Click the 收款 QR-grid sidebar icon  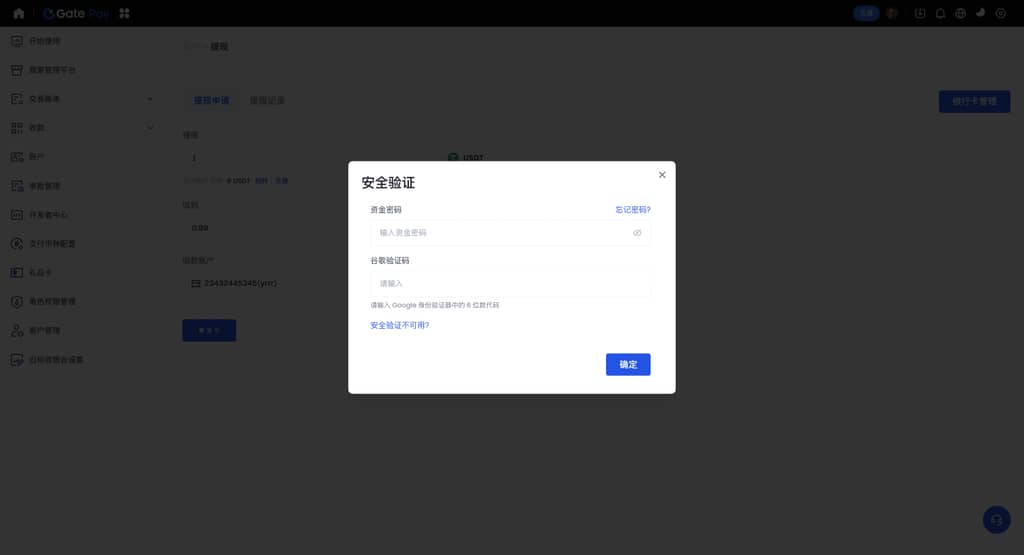tap(17, 128)
